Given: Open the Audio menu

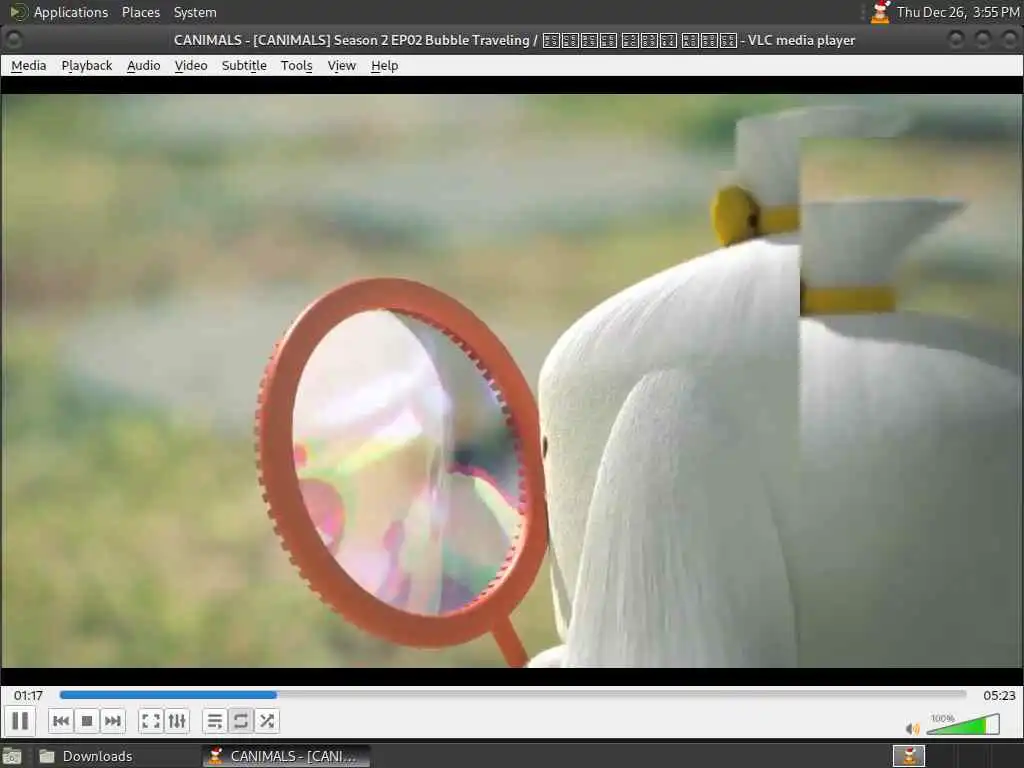Looking at the screenshot, I should pyautogui.click(x=144, y=65).
